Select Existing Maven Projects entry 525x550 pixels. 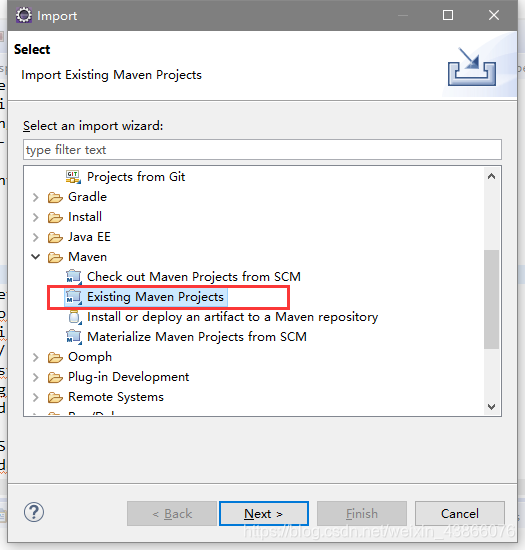click(155, 297)
